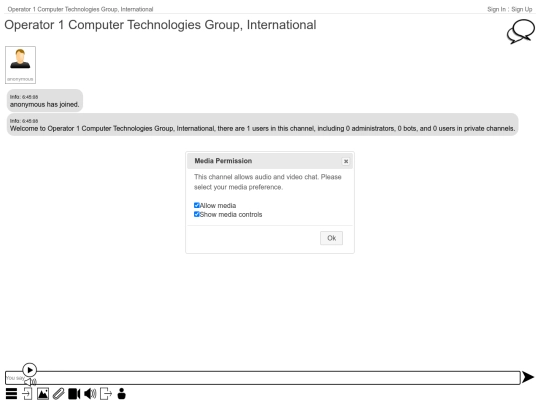Viewport: 540px width, 405px height.
Task: Click the send image icon
Action: [x=43, y=394]
